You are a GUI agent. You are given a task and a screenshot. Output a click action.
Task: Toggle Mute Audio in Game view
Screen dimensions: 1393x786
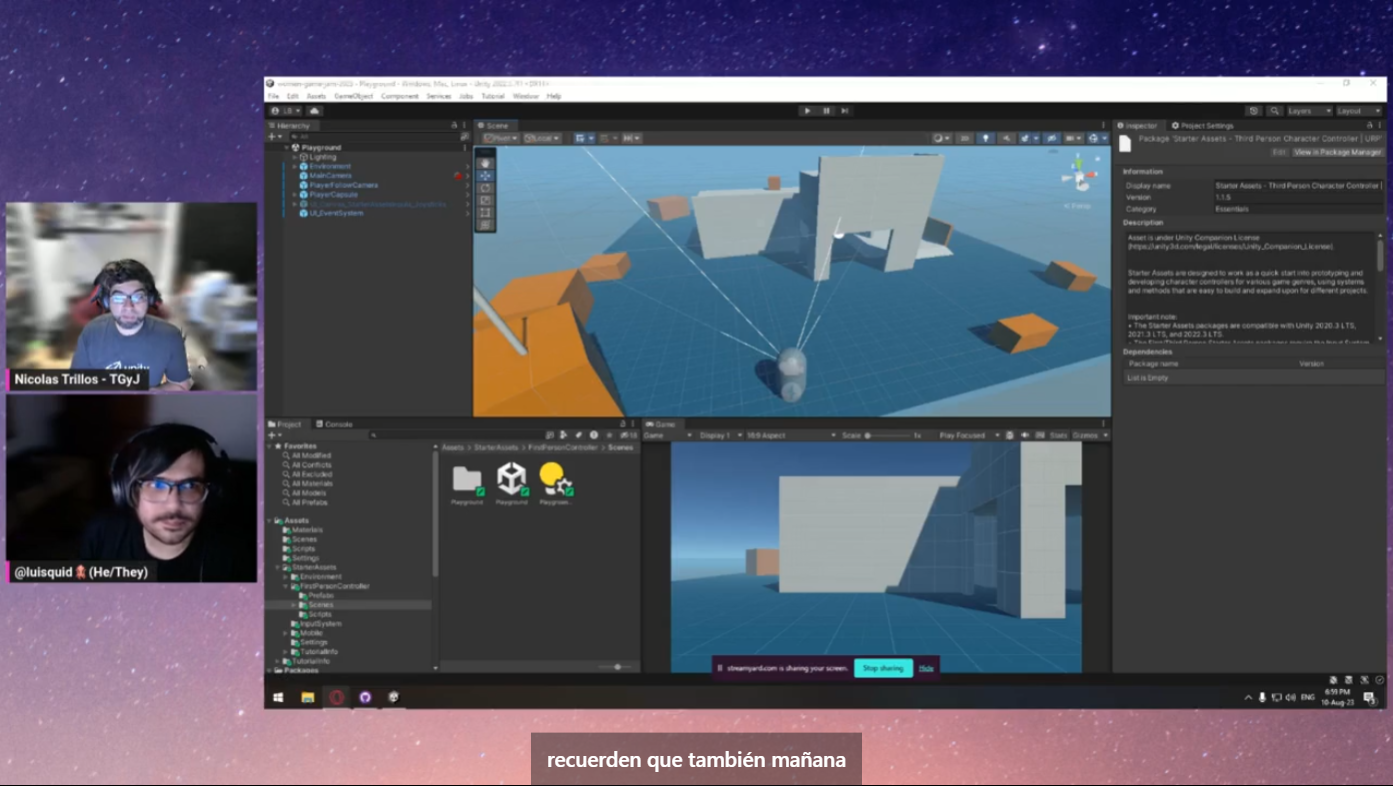tap(1024, 436)
